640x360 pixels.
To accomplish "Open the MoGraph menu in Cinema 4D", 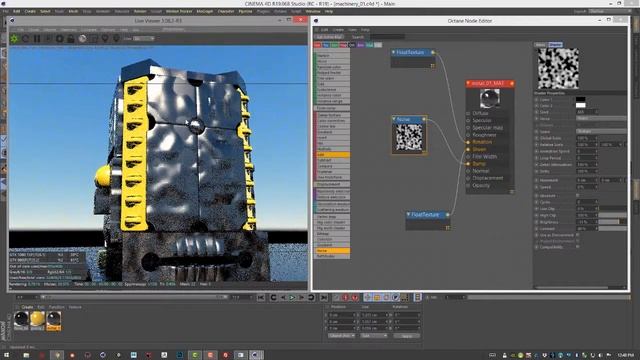I will click(204, 11).
